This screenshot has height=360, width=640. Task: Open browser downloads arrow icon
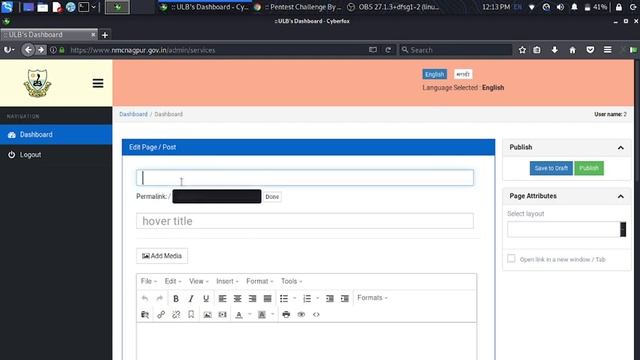[555, 50]
